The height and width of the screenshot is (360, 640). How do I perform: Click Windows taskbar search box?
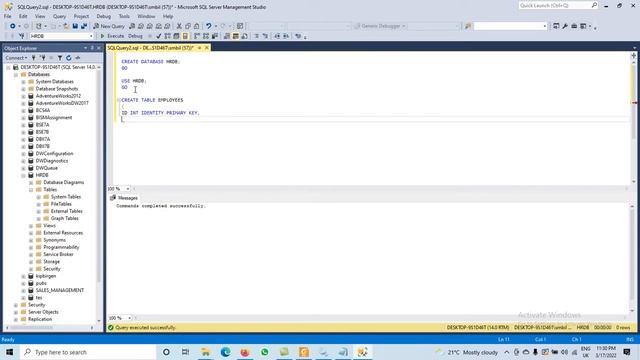(88, 352)
